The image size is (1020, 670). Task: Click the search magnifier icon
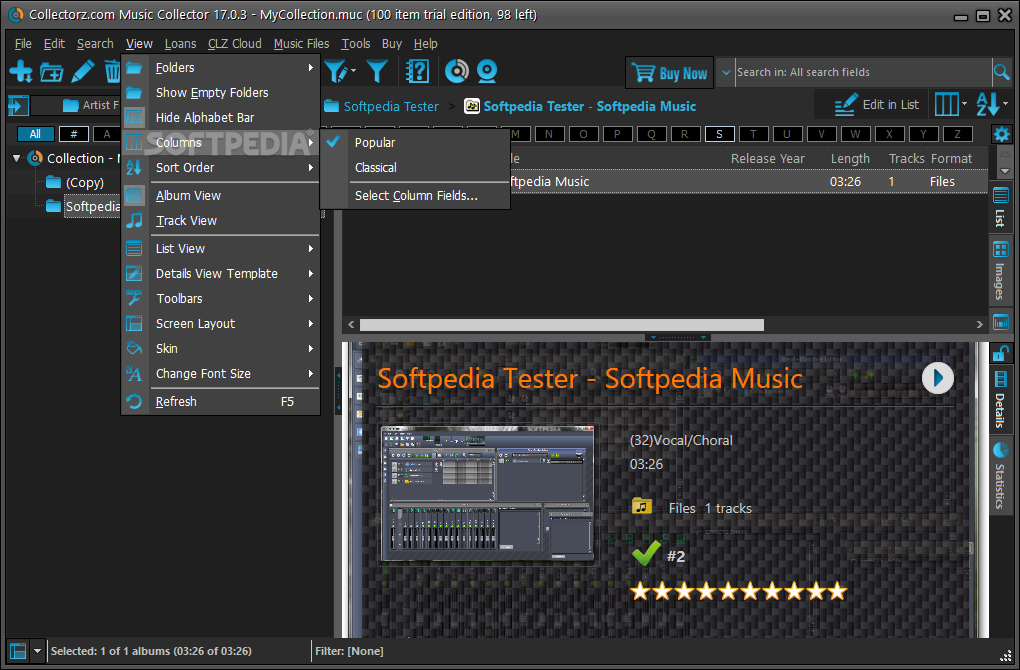pyautogui.click(x=1002, y=72)
